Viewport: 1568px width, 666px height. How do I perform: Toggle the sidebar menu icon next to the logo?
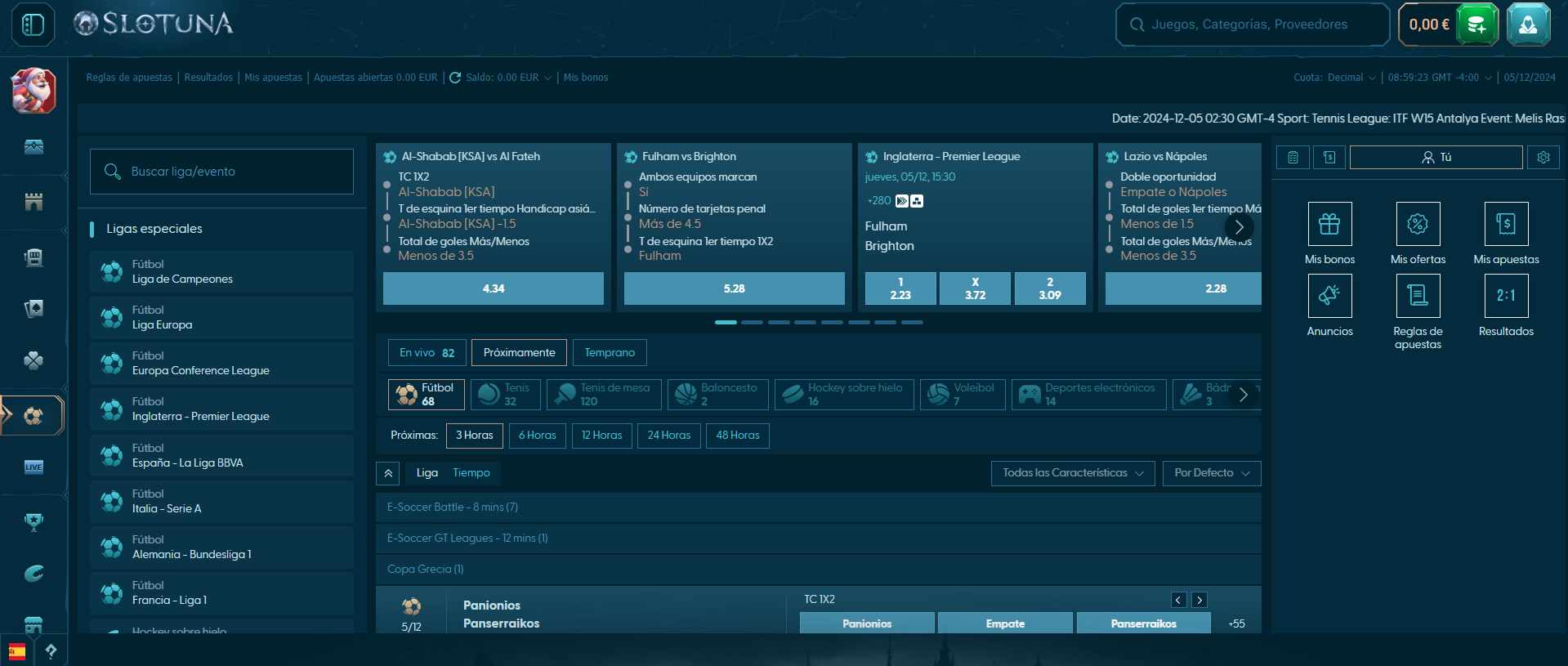pos(34,25)
